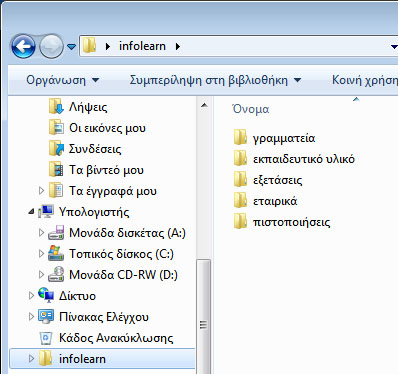
Task: Select infolearn in the navigation tree
Action: coord(82,359)
